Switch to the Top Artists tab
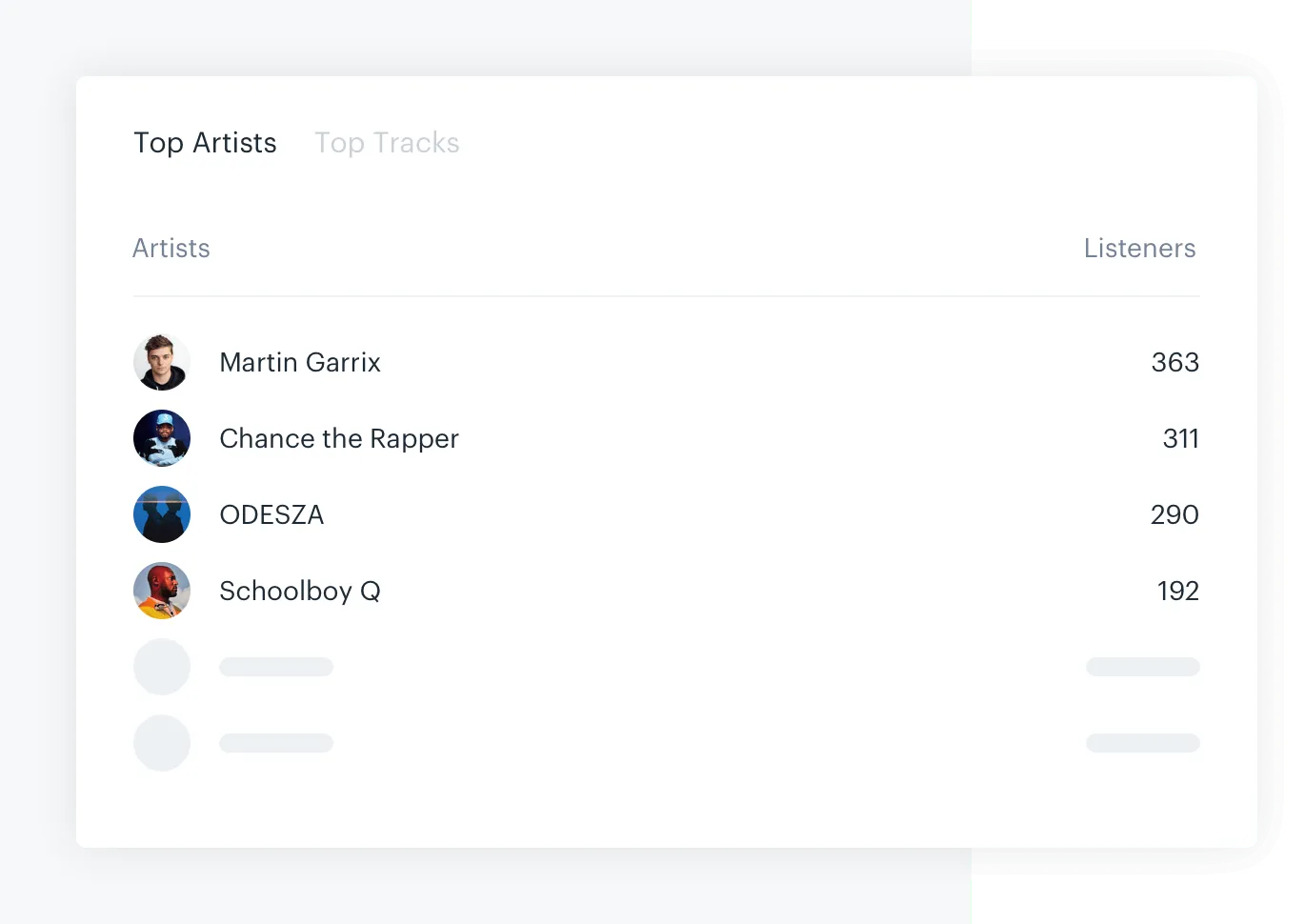This screenshot has height=924, width=1305. (x=205, y=143)
